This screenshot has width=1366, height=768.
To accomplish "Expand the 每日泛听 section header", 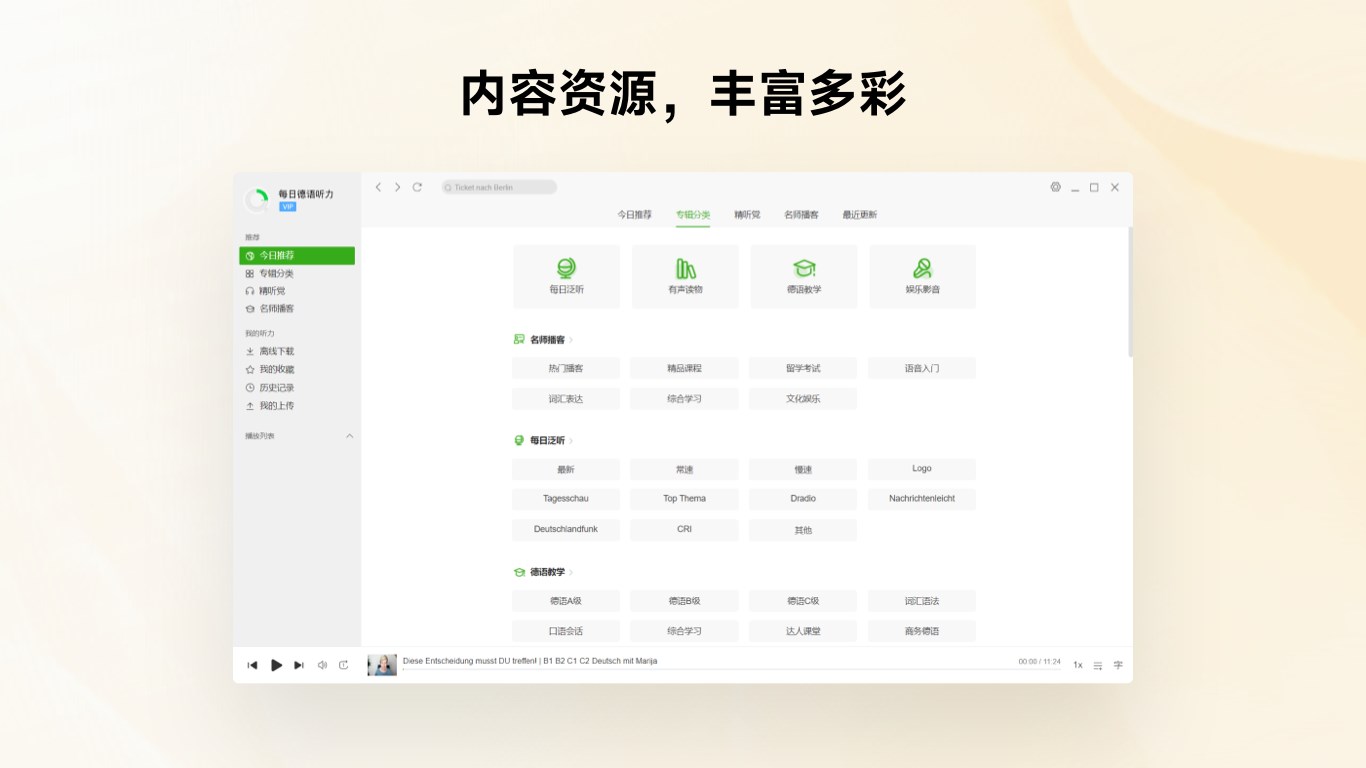I will tap(543, 440).
